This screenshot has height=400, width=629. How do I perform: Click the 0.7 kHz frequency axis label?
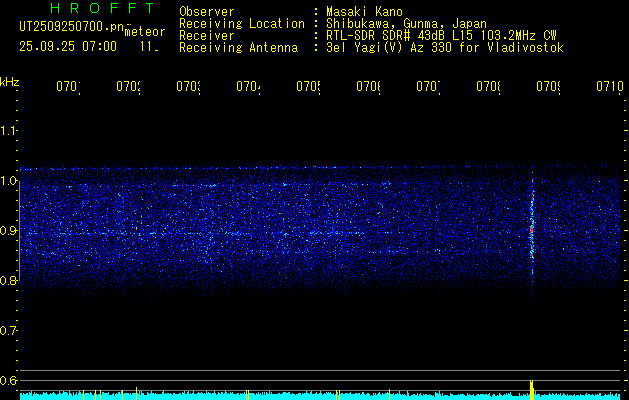[8, 331]
